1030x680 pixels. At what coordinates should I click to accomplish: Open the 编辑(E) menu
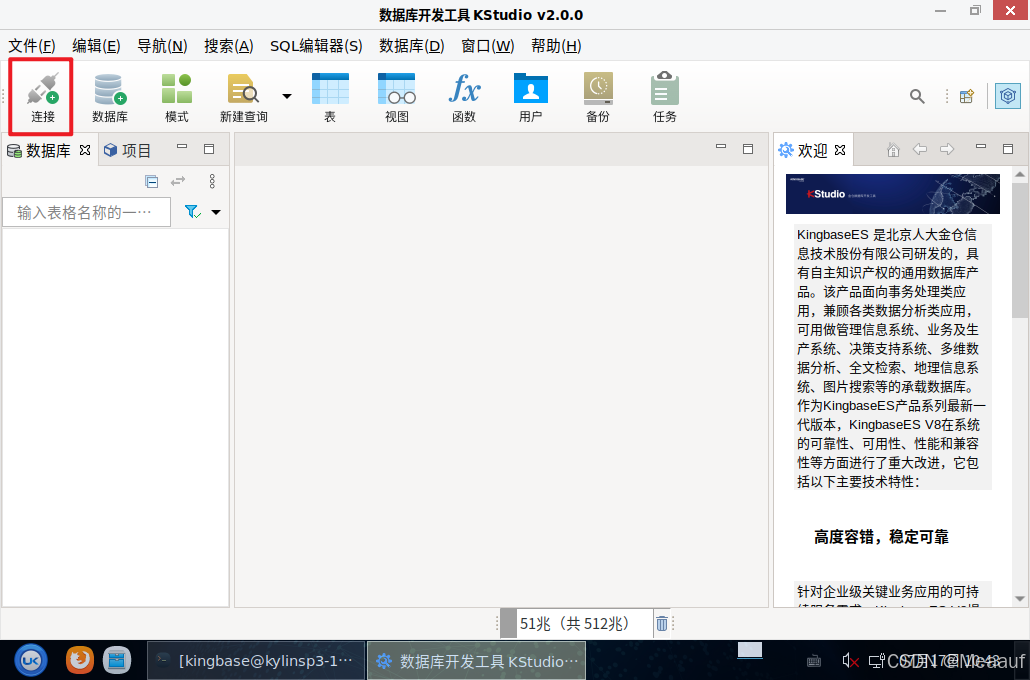96,46
